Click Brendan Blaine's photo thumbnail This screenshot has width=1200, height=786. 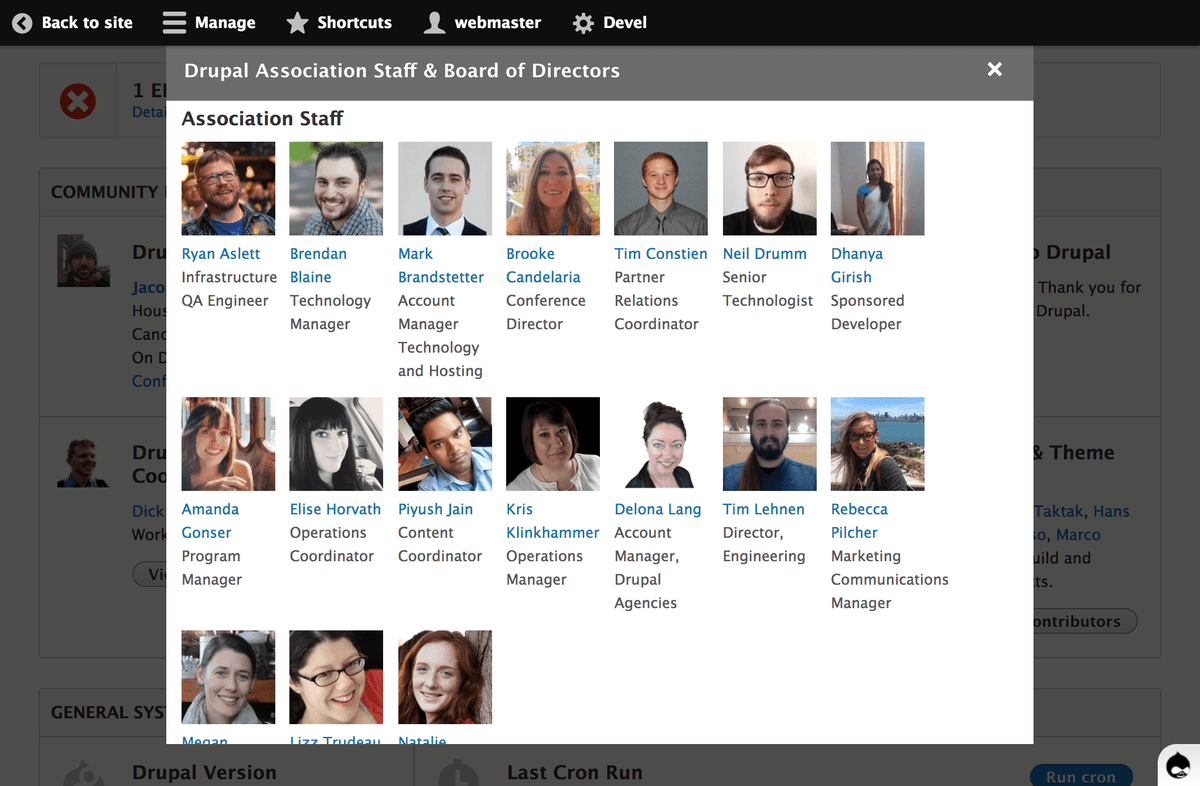click(336, 188)
